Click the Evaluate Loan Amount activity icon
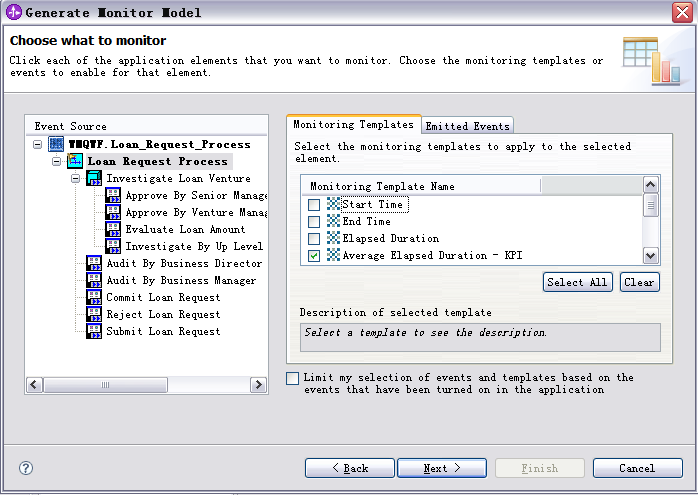The height and width of the screenshot is (495, 698). (x=113, y=229)
